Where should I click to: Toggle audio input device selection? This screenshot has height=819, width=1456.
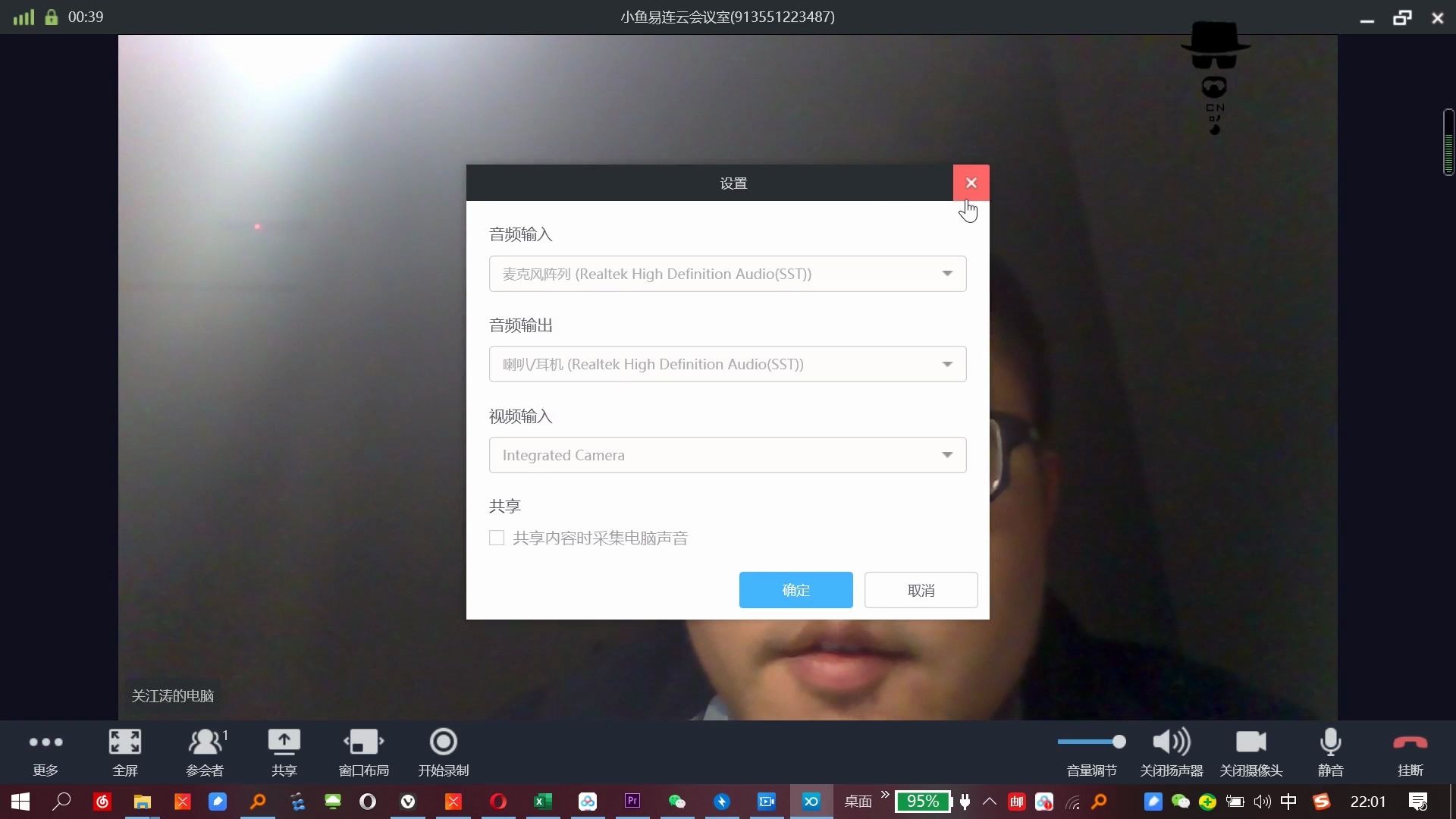point(946,273)
